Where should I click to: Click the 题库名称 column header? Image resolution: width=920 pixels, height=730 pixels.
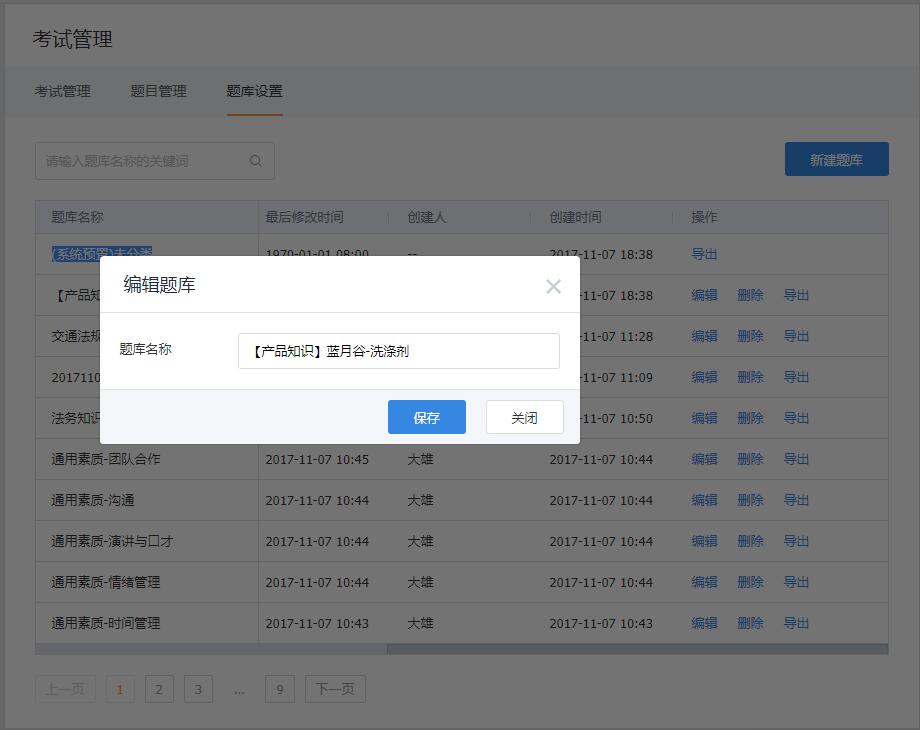pos(77,217)
